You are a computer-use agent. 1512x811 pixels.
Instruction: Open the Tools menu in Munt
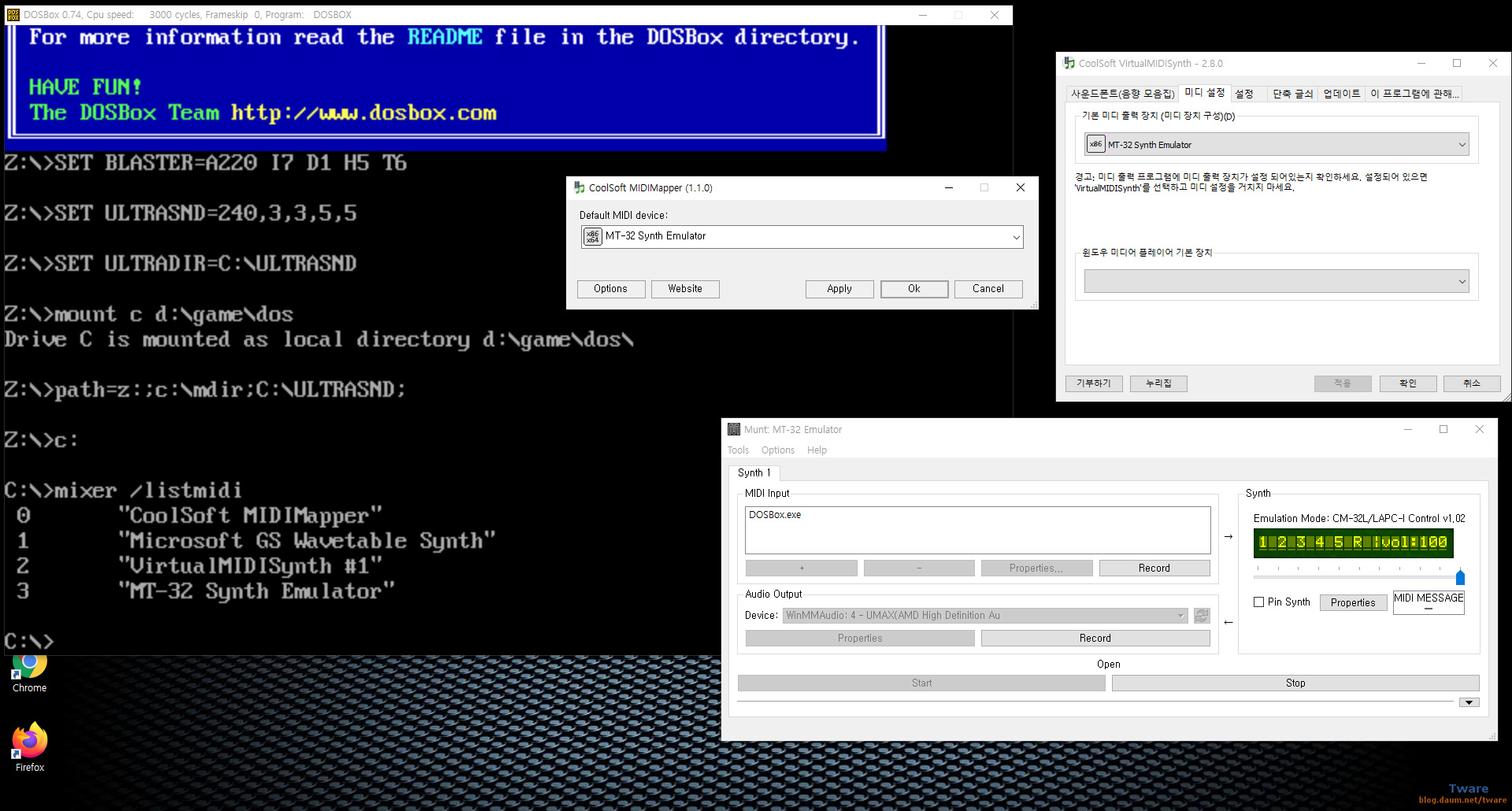tap(738, 450)
